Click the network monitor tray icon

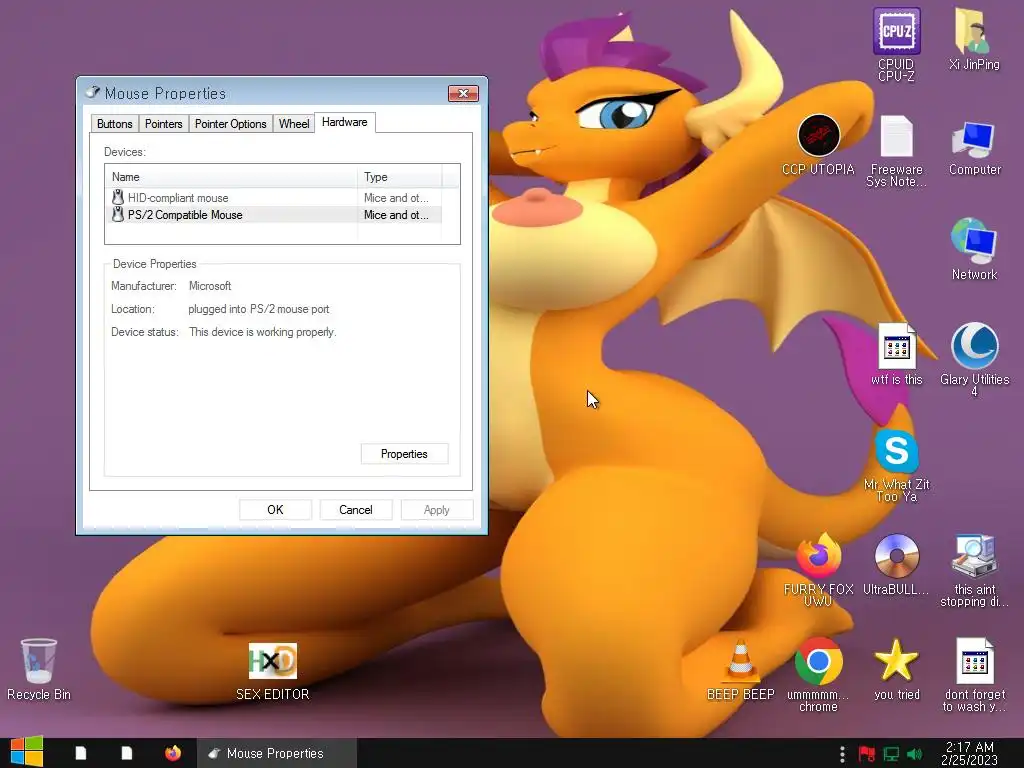point(891,754)
